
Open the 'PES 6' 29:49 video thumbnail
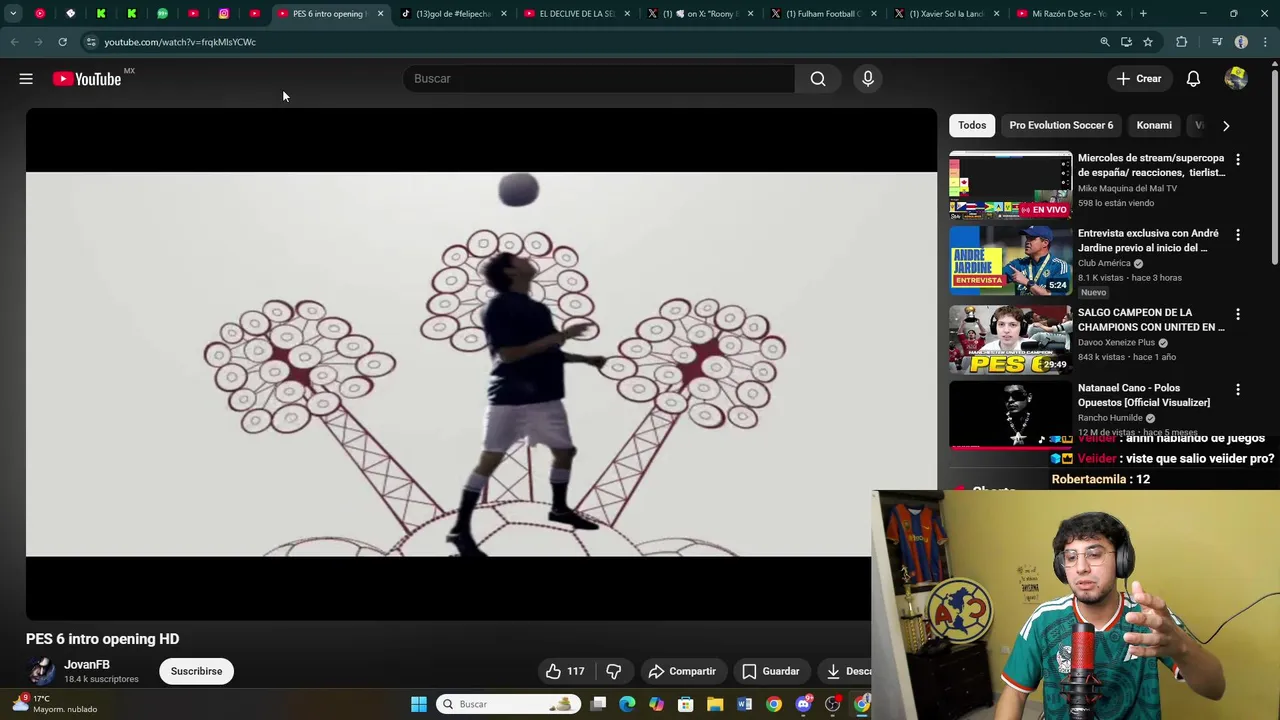(x=1010, y=339)
